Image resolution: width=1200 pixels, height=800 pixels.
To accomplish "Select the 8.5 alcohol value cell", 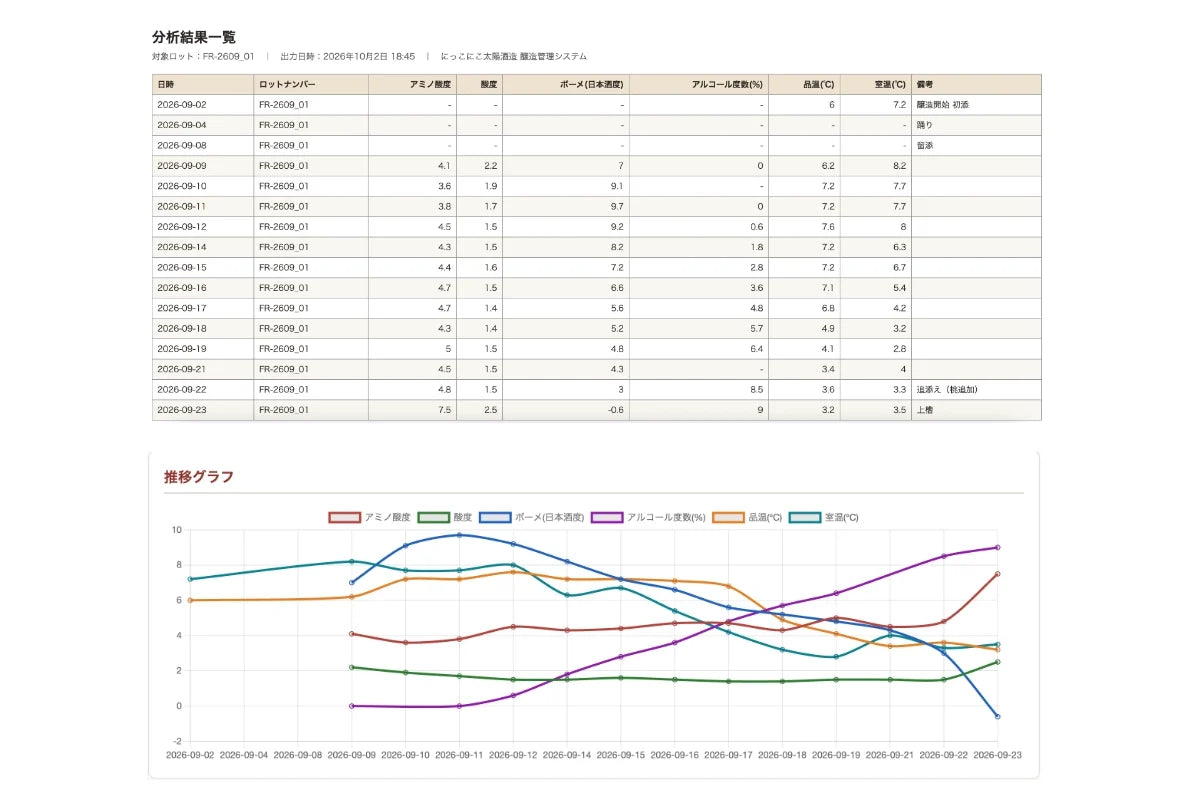I will (699, 389).
